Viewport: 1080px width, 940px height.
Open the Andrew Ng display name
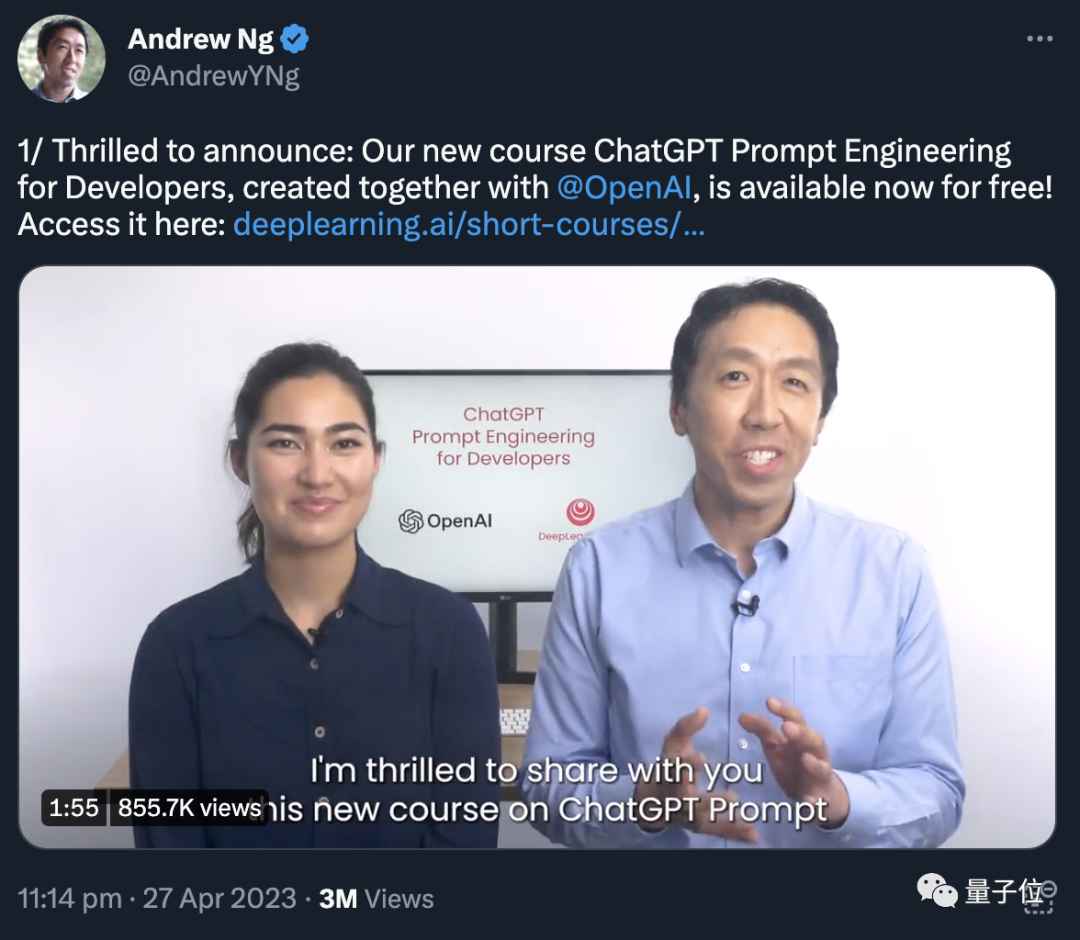tap(200, 39)
